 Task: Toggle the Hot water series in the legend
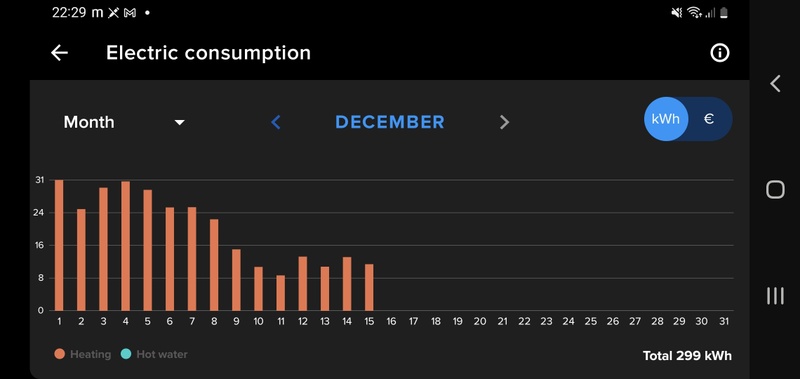coord(154,354)
